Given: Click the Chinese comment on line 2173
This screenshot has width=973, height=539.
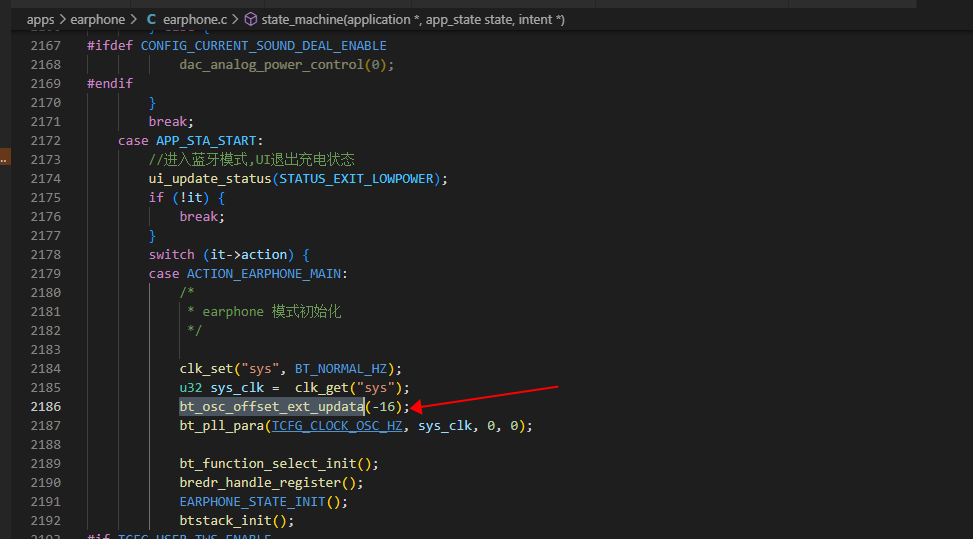Looking at the screenshot, I should click(251, 159).
